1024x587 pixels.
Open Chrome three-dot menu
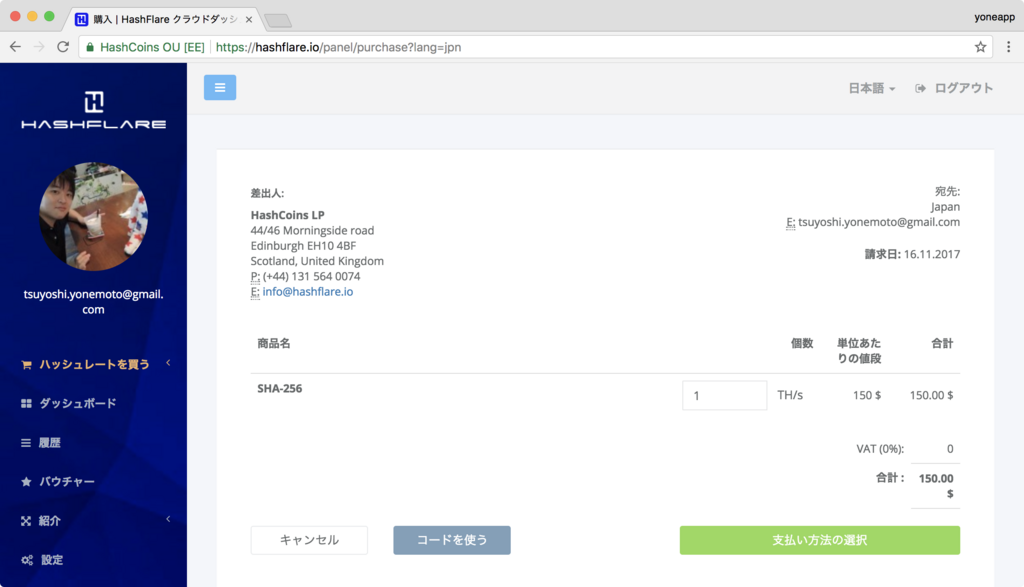1008,47
